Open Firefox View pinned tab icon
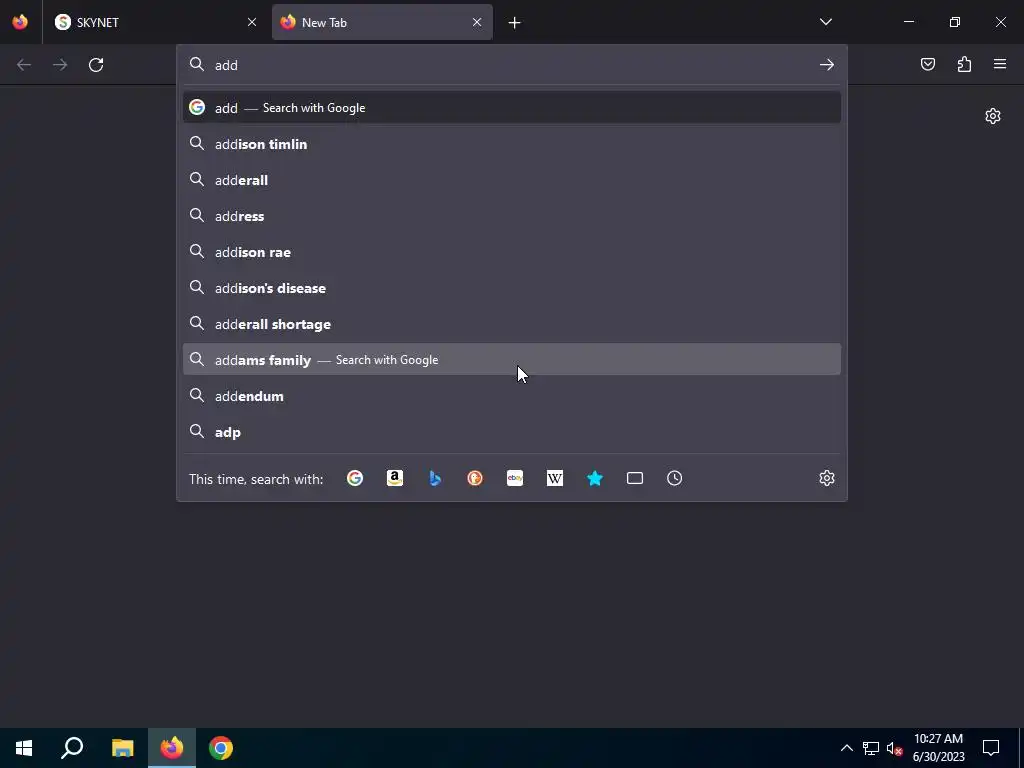This screenshot has width=1024, height=768. pos(20,22)
